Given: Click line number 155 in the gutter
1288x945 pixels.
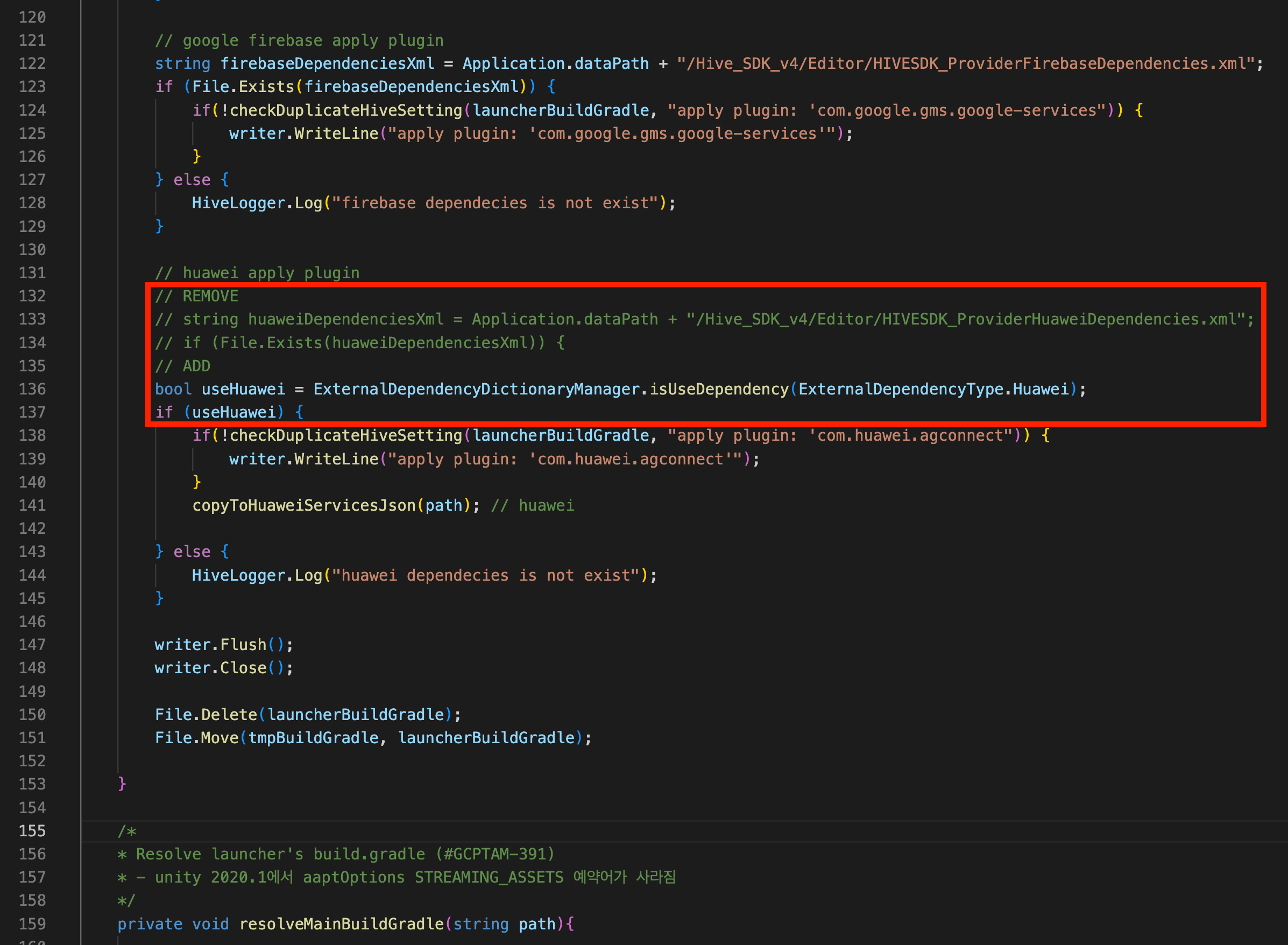Looking at the screenshot, I should (32, 830).
